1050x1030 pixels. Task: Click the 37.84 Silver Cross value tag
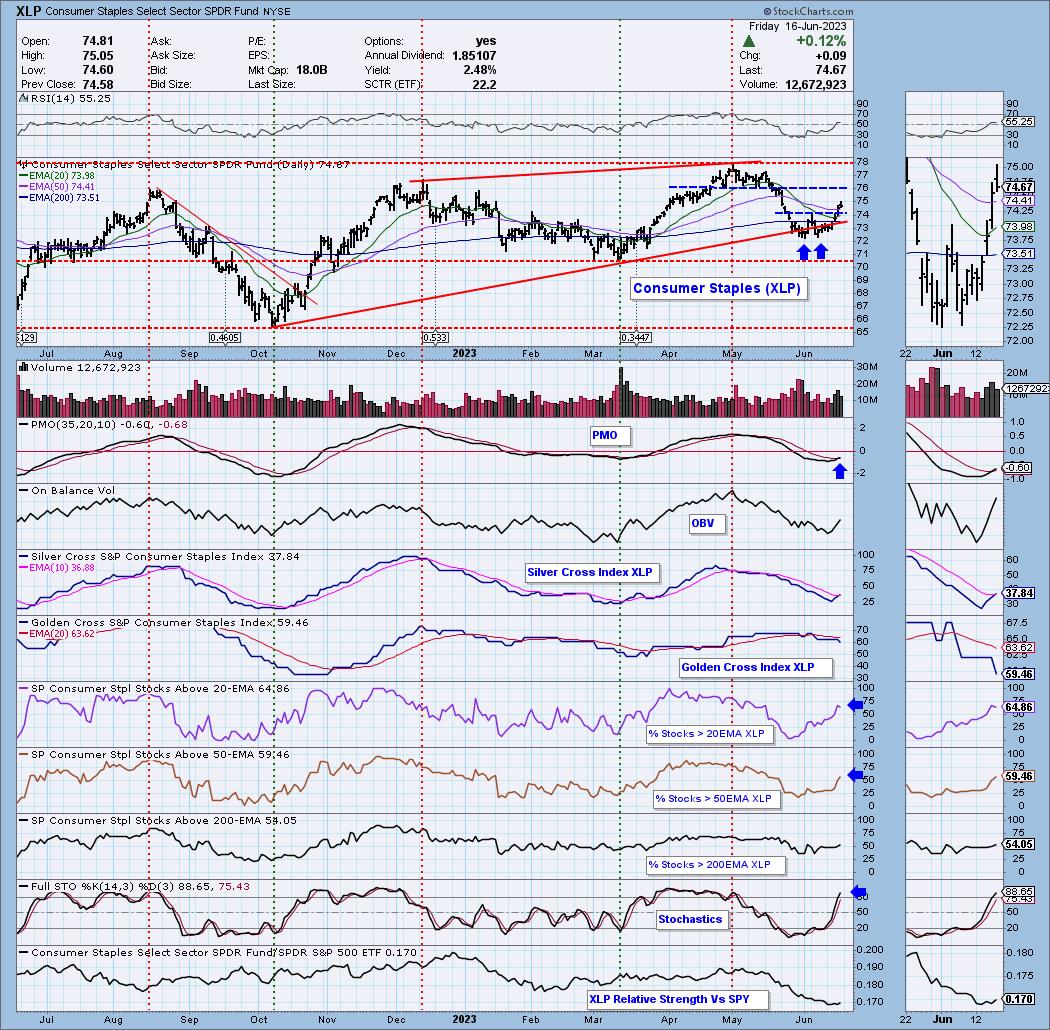pos(1018,593)
